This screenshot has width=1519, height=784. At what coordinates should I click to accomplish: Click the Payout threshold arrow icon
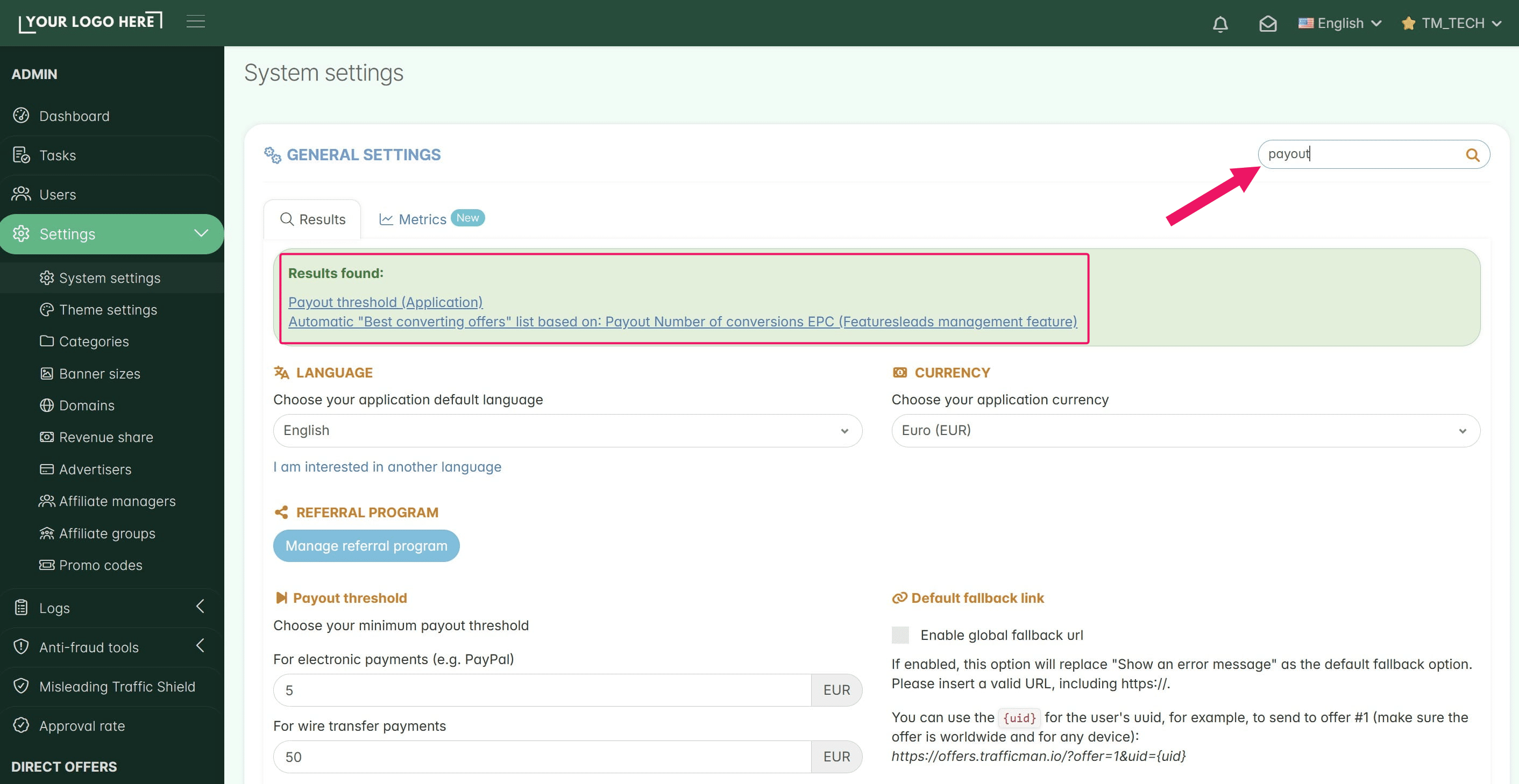point(281,598)
